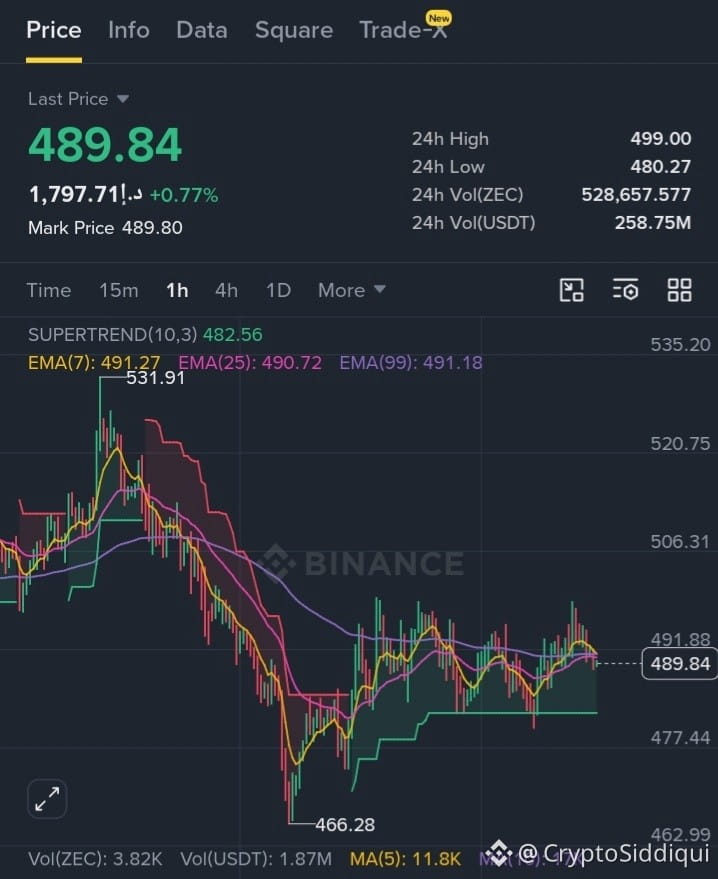The height and width of the screenshot is (879, 718).
Task: Select the 4h interval
Action: [x=226, y=290]
